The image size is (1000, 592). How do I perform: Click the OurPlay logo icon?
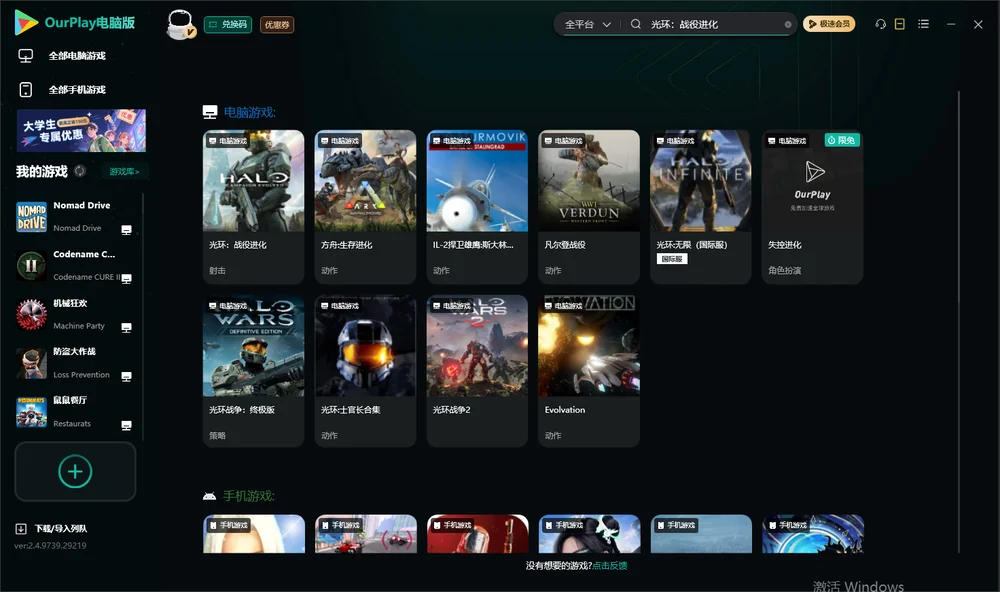click(x=26, y=22)
